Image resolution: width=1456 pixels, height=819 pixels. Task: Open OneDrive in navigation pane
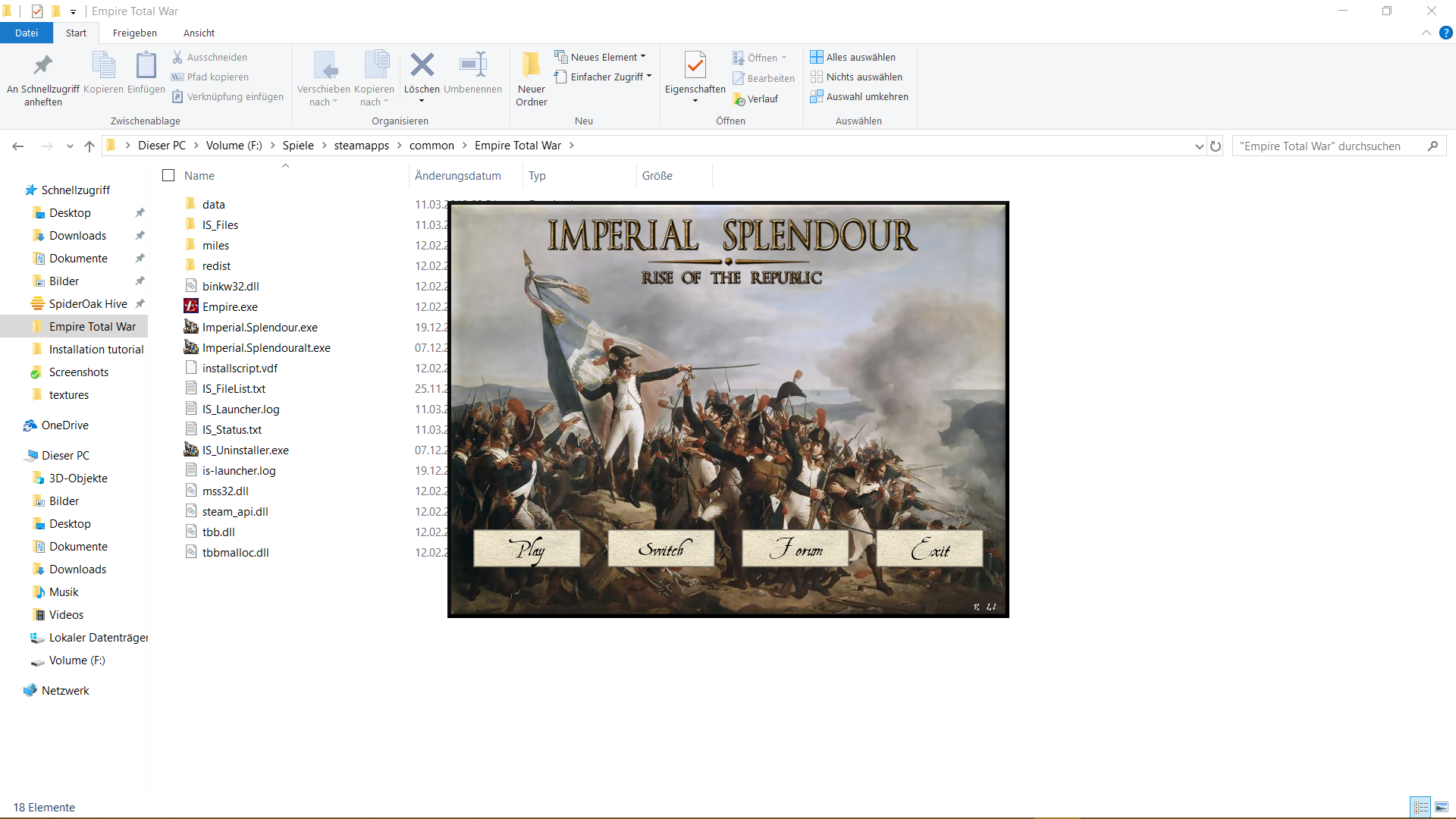tap(64, 425)
